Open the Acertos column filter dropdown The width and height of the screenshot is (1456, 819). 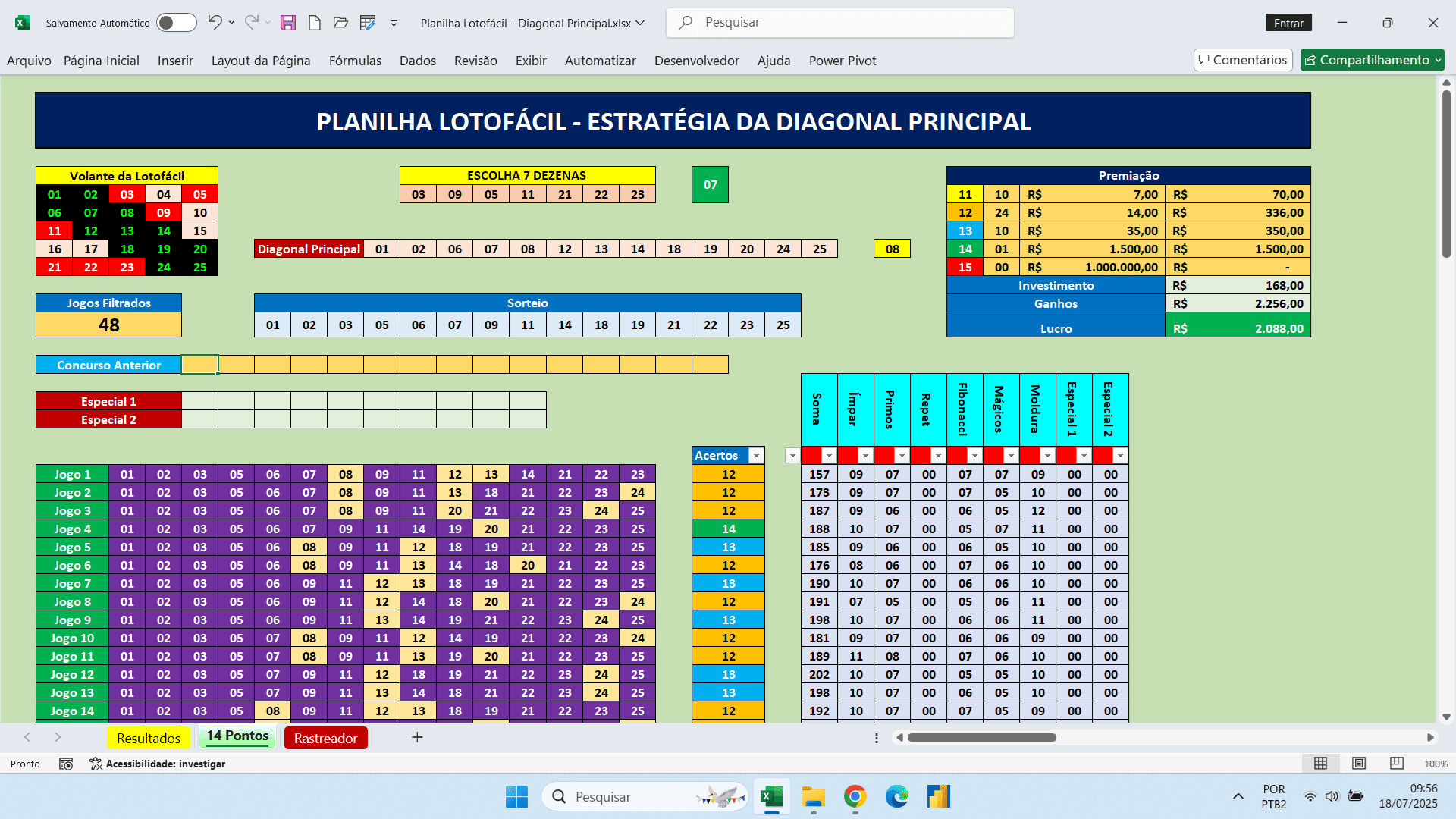pos(756,456)
